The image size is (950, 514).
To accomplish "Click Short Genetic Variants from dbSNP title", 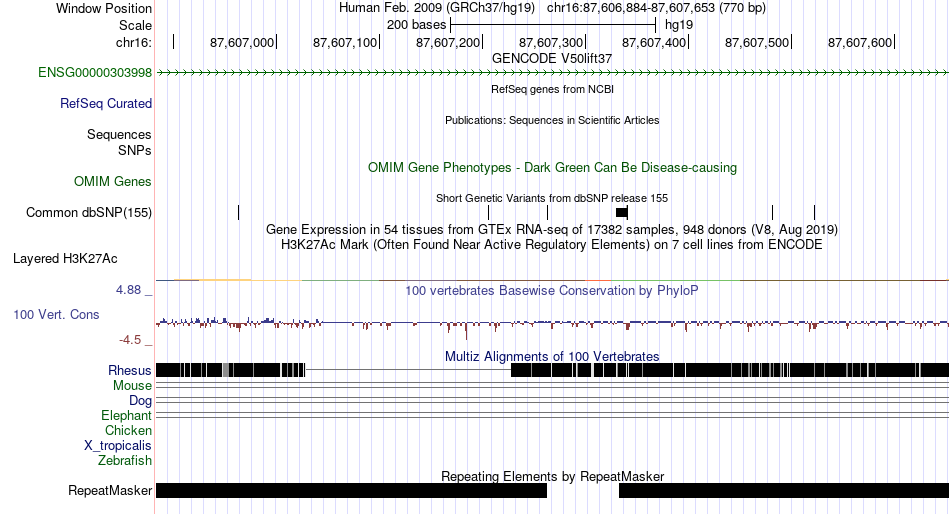I will 552,198.
